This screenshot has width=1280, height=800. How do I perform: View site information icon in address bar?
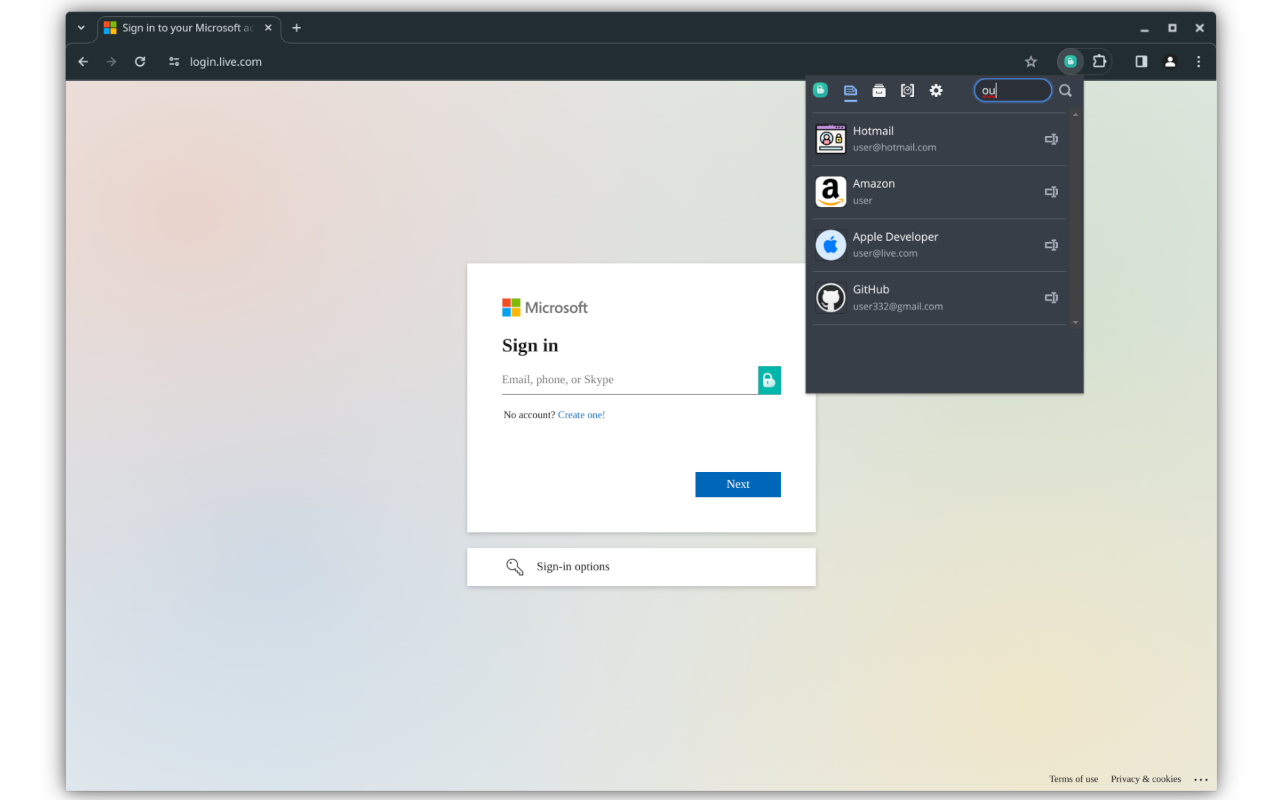click(x=174, y=62)
